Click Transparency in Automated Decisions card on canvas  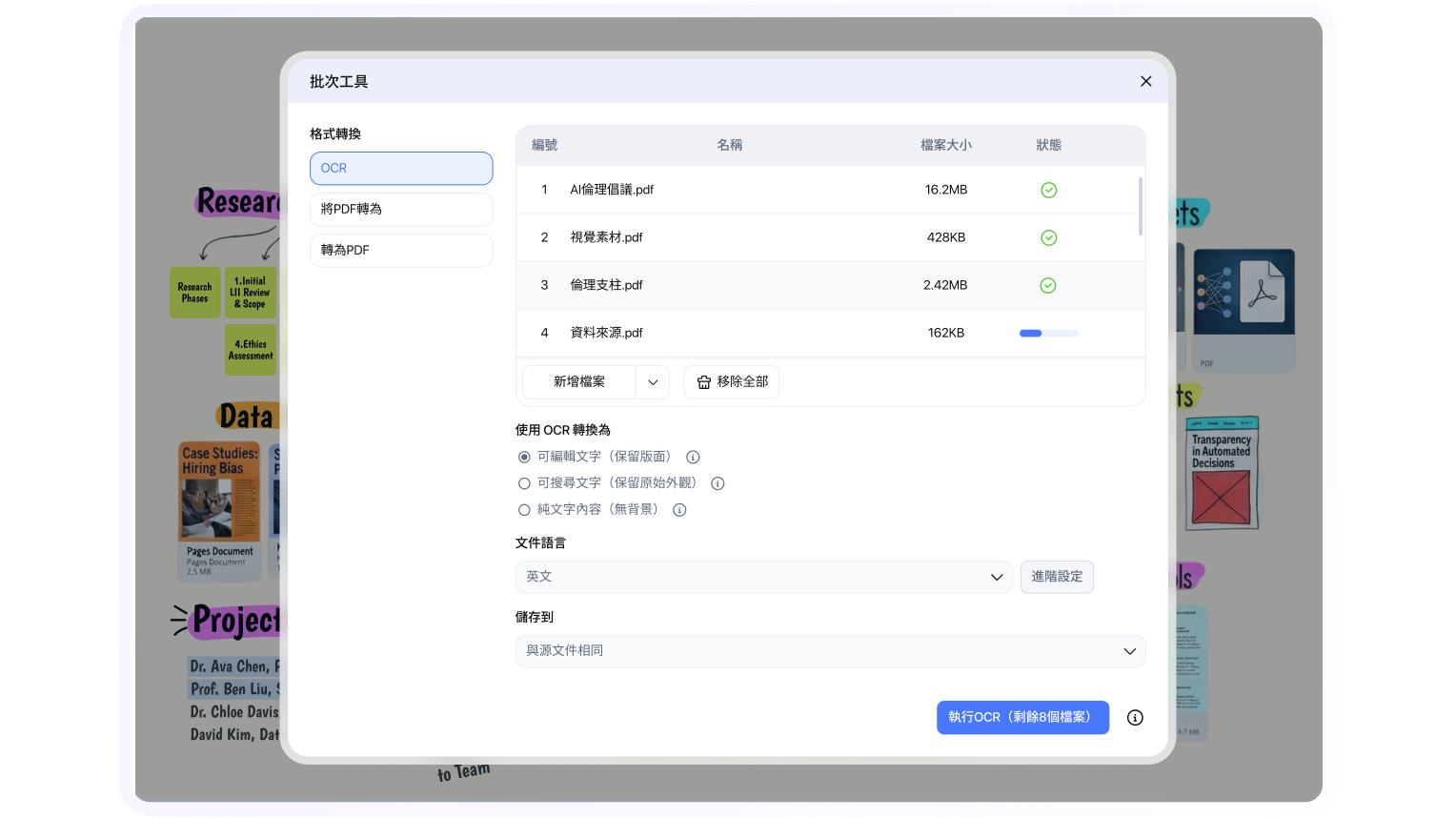(x=1222, y=473)
